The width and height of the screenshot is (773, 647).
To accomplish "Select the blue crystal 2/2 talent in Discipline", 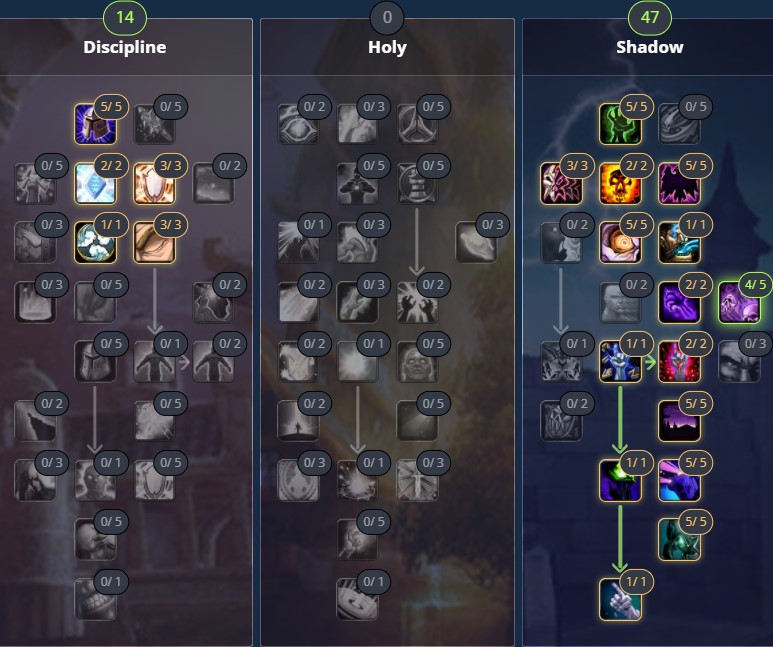I will click(x=95, y=183).
